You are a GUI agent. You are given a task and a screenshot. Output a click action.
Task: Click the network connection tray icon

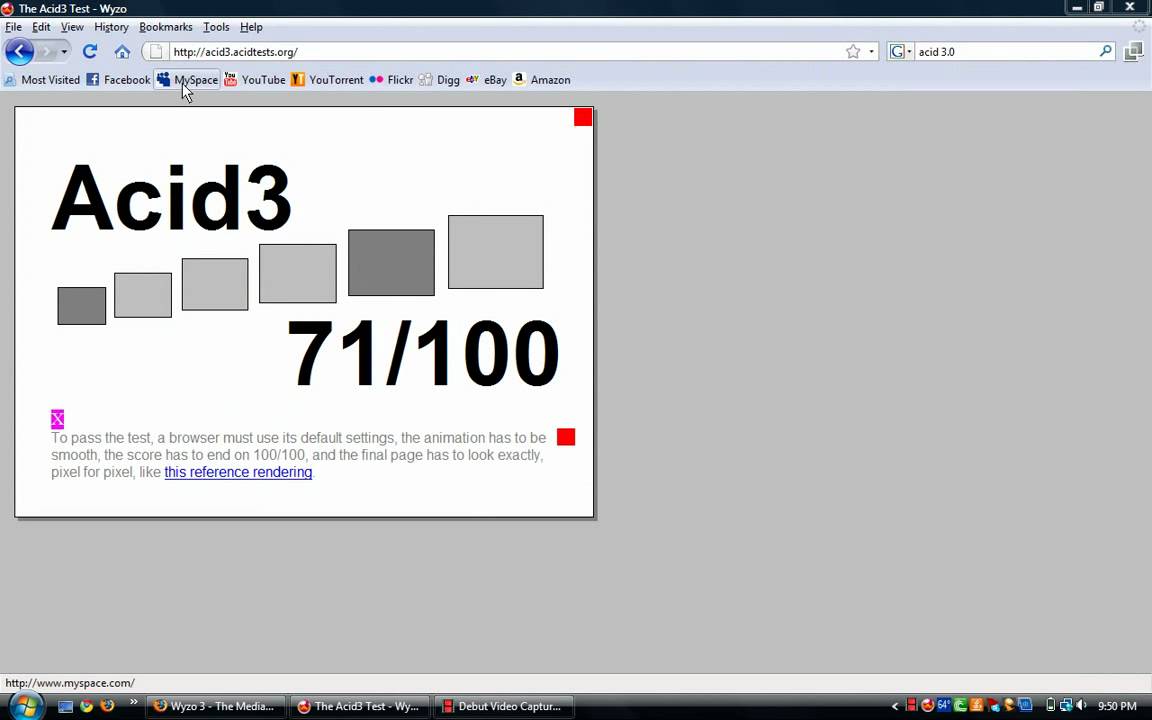pyautogui.click(x=1067, y=705)
